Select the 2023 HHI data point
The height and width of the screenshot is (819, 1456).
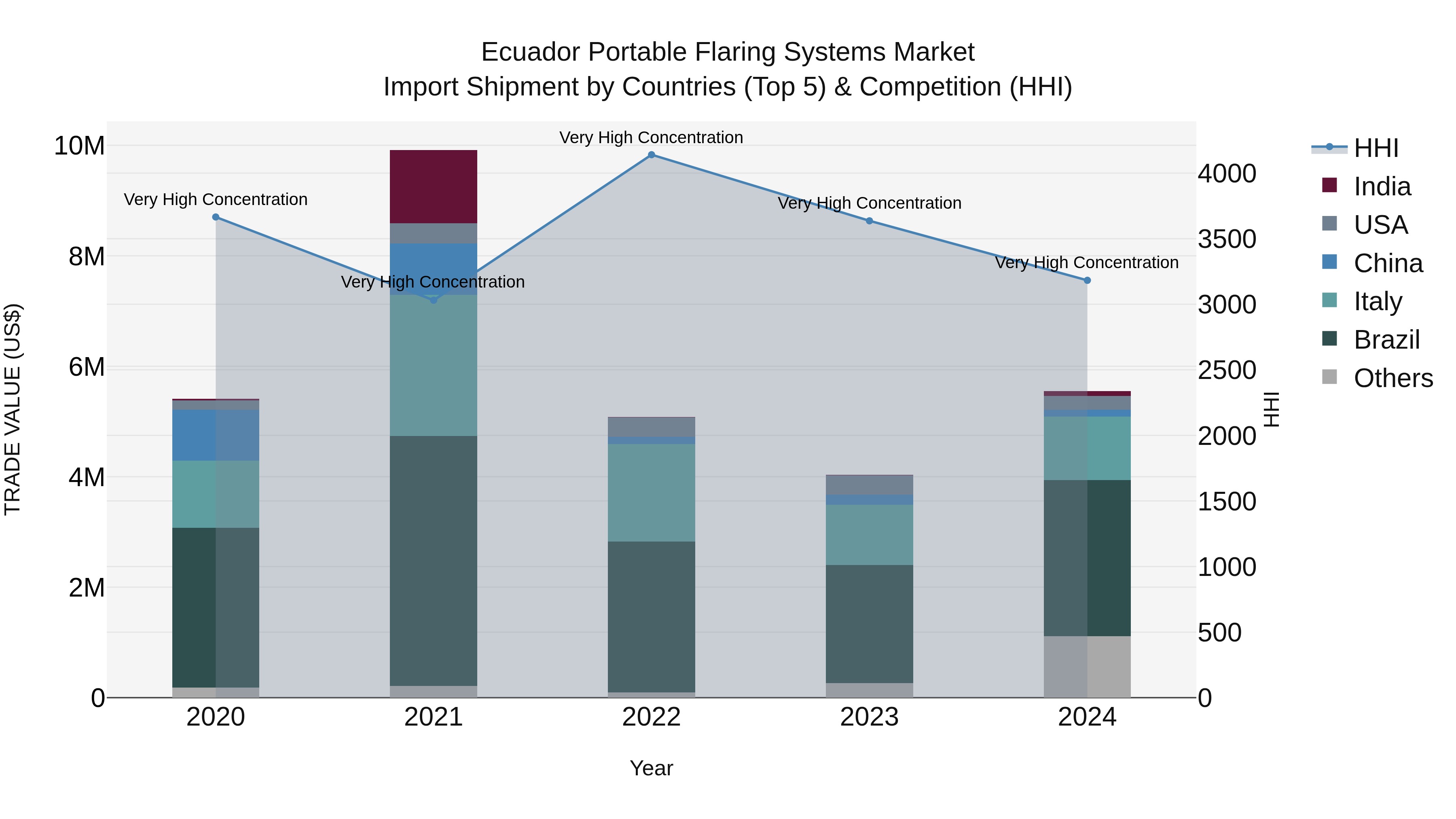(869, 221)
